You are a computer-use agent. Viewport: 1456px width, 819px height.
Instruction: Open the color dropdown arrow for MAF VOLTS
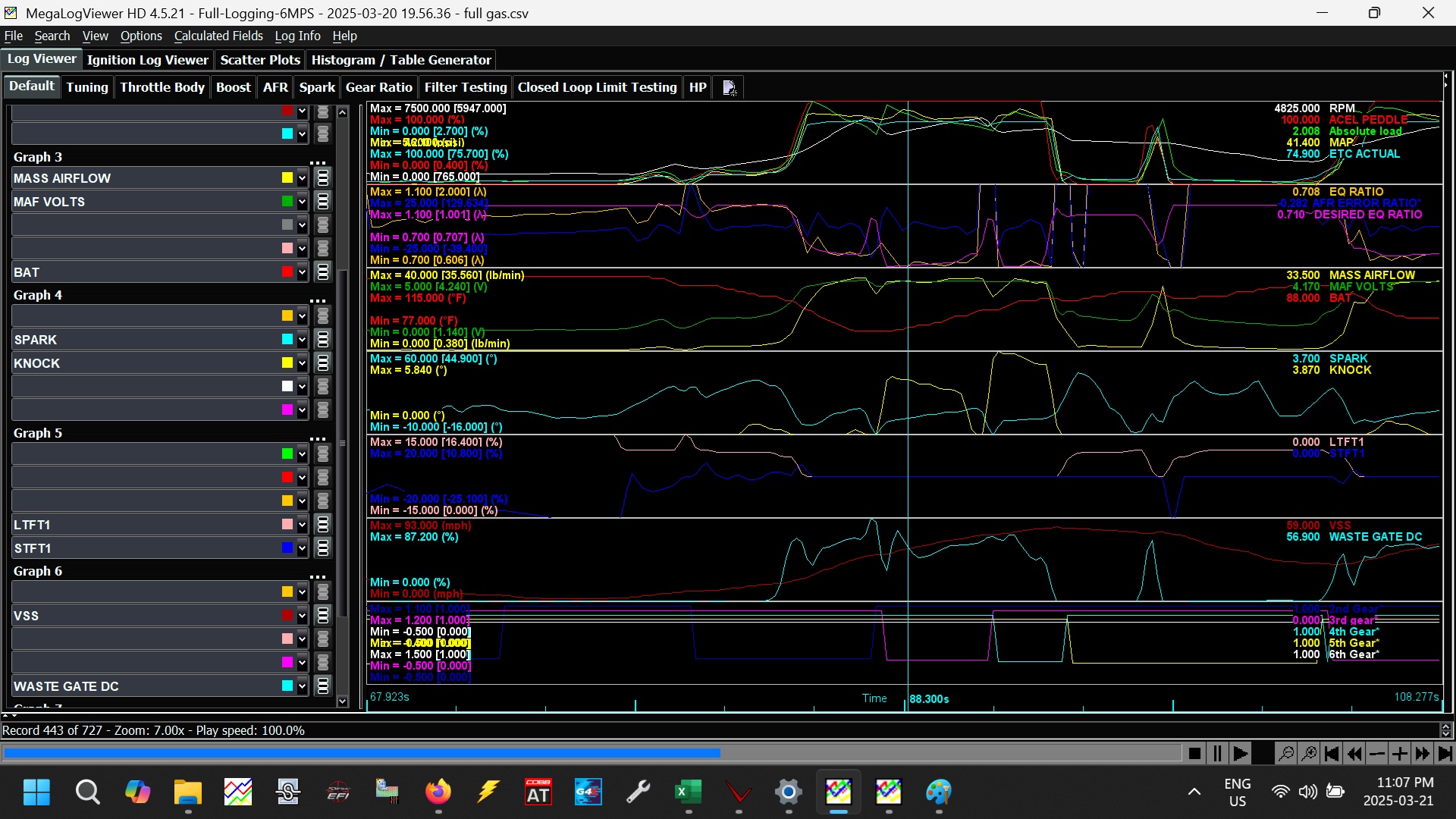pos(302,202)
